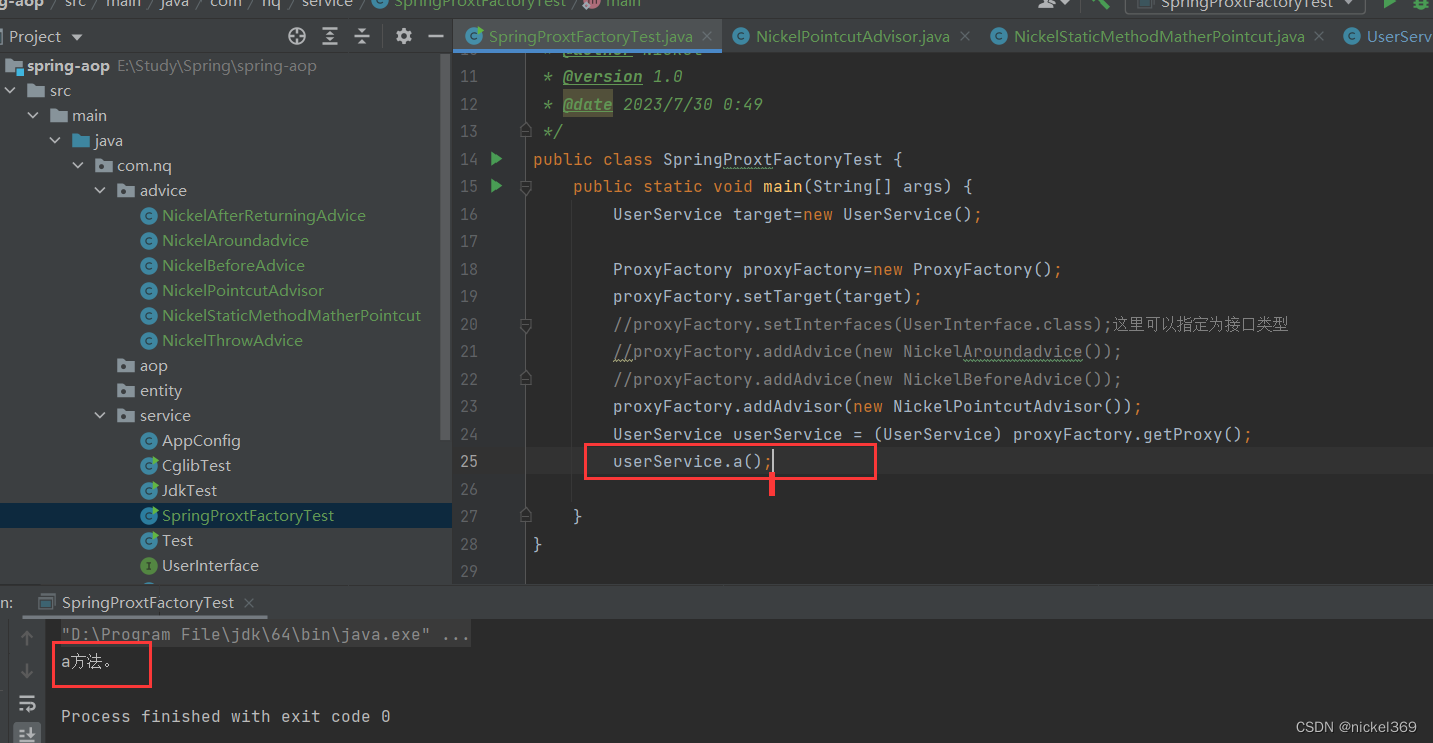Click the NickelAfterReturningAdvice class icon
1433x743 pixels.
(x=148, y=215)
